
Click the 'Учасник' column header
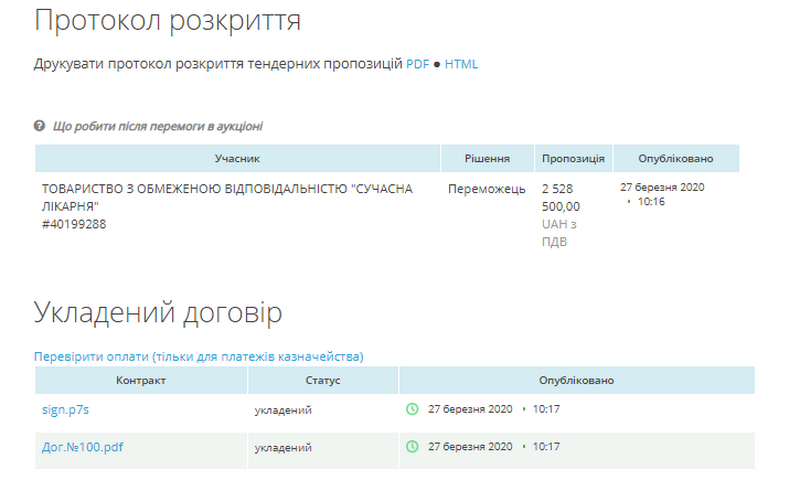point(237,159)
